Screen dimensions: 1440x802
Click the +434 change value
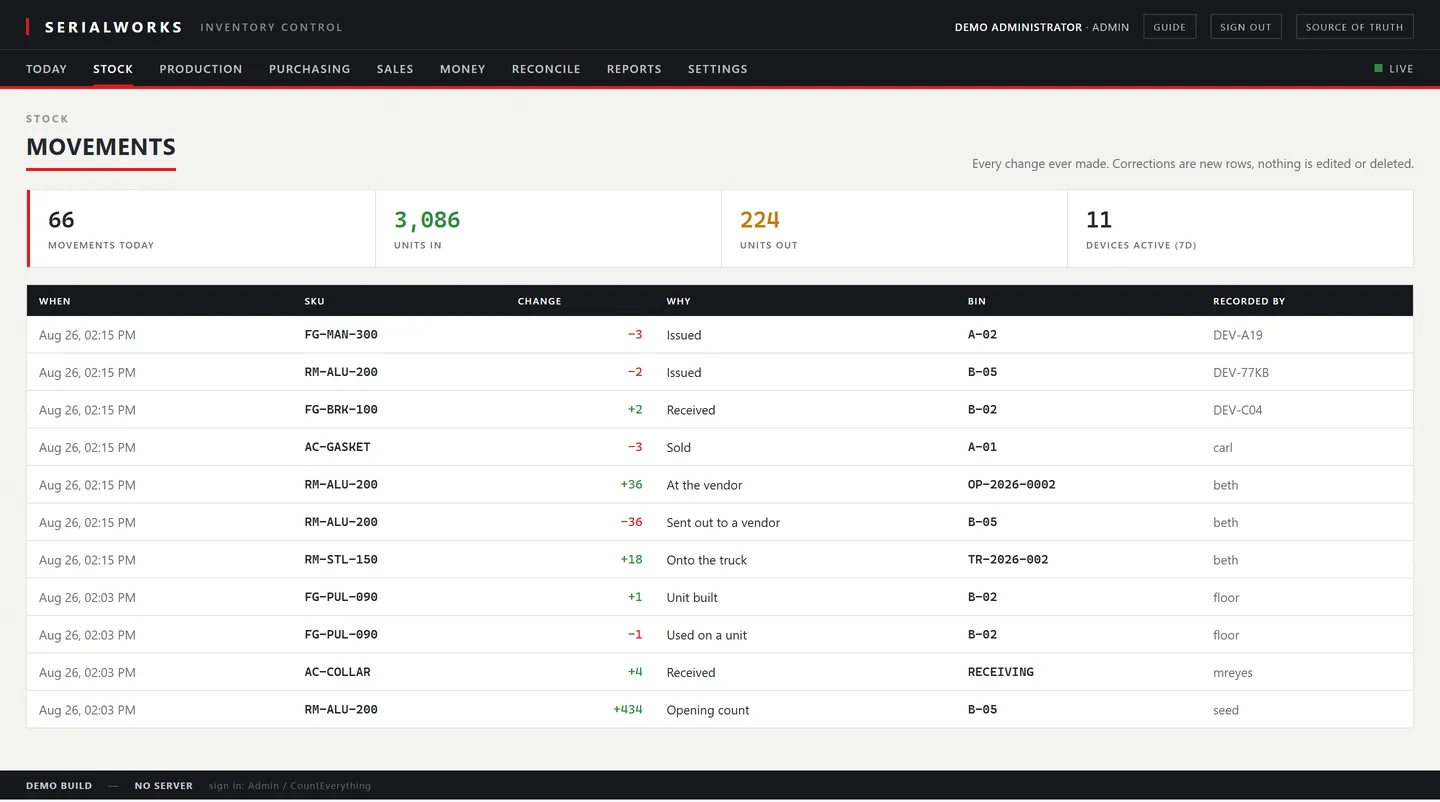(x=628, y=710)
